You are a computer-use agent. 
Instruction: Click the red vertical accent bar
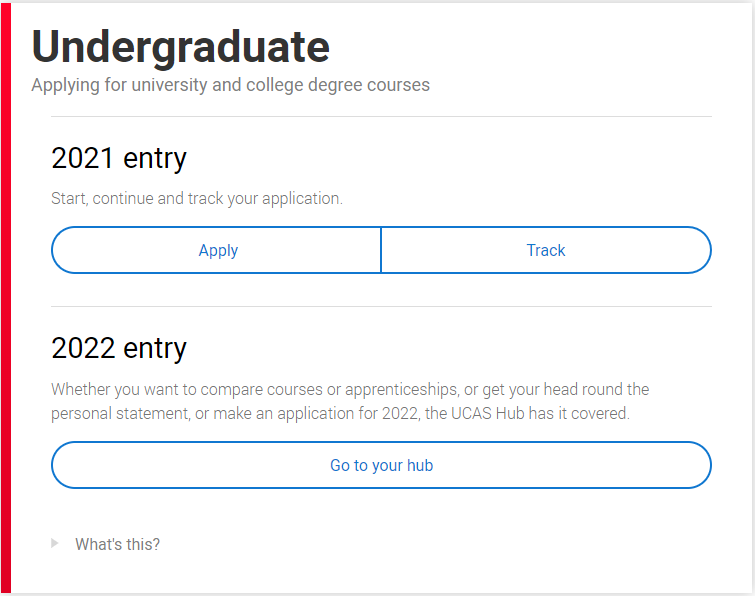pos(6,298)
